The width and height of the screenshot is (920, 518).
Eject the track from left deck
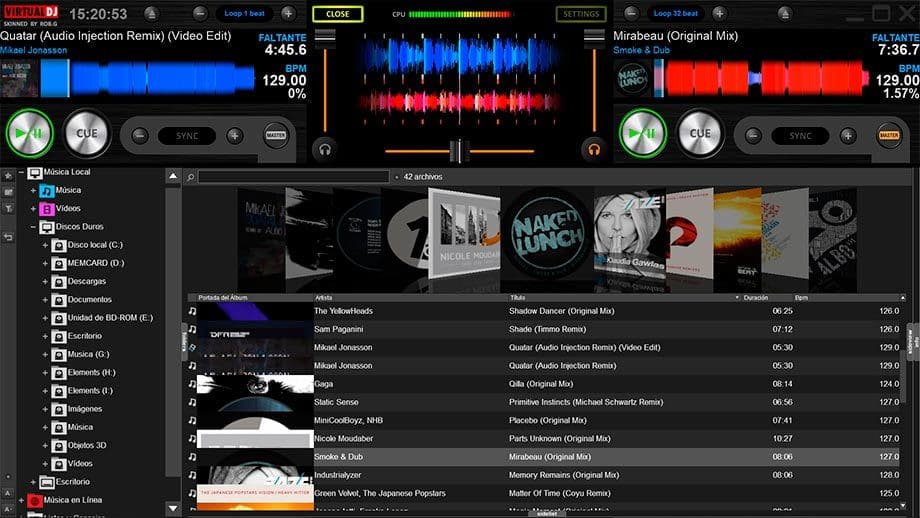coord(151,13)
